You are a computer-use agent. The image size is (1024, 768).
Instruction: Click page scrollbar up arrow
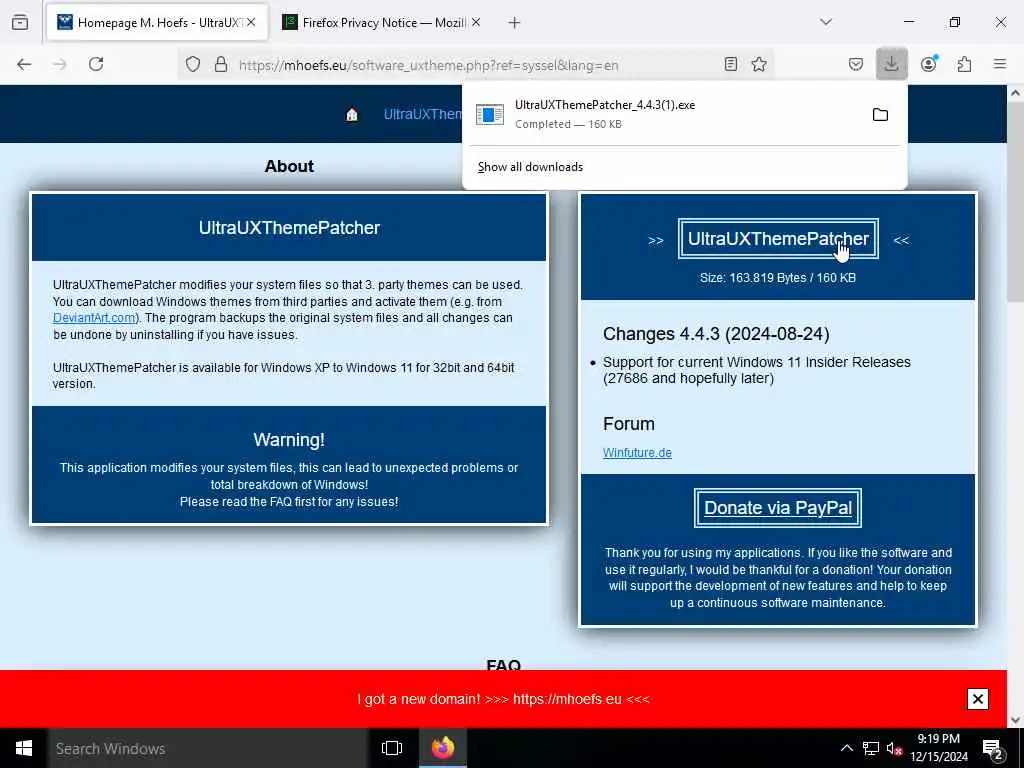pyautogui.click(x=1016, y=93)
